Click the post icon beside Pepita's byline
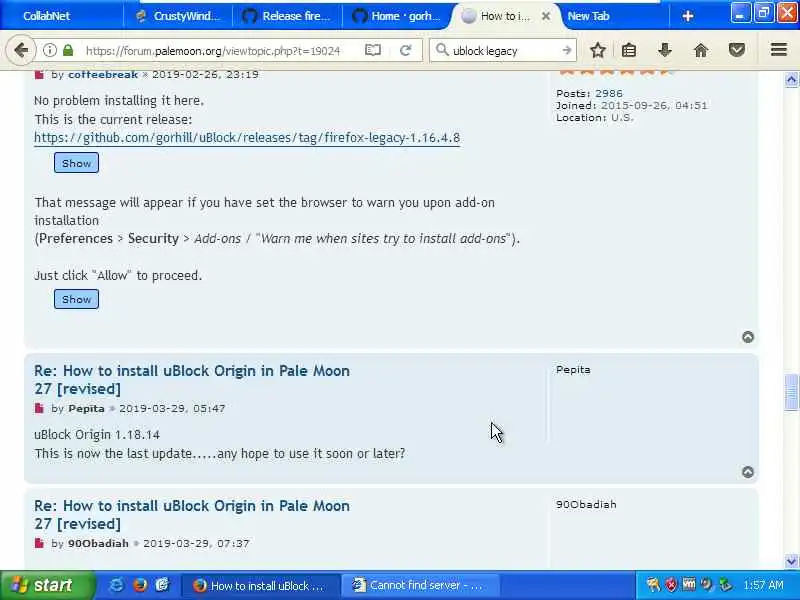 tap(39, 409)
